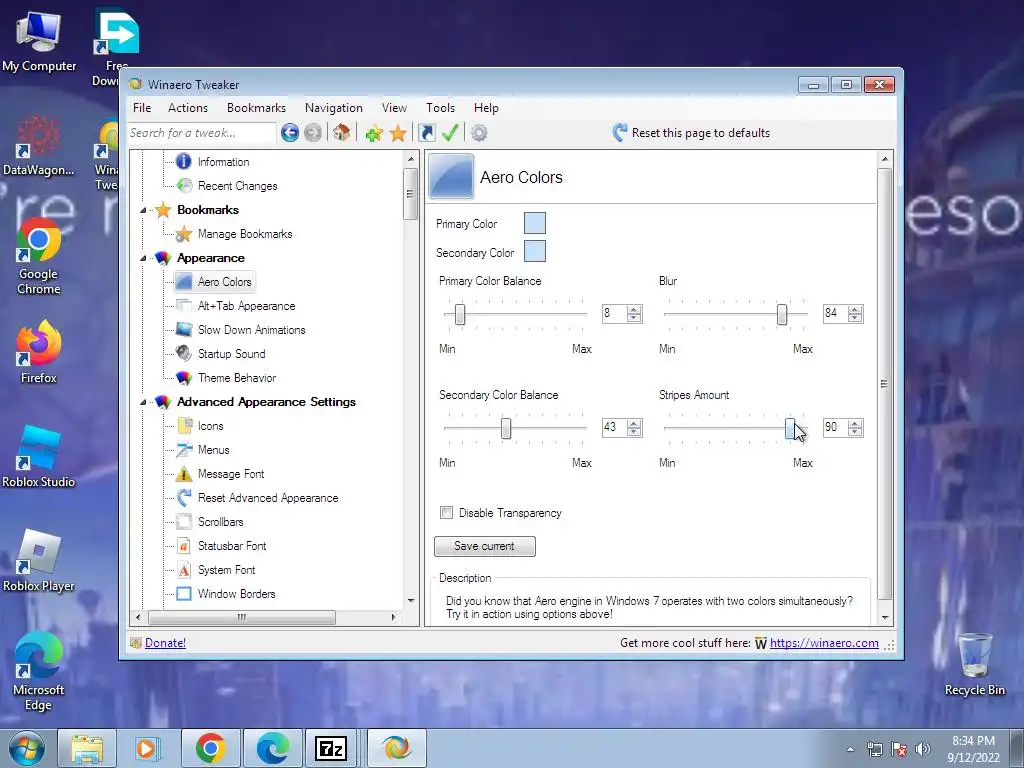Decrease Stripes Amount spinner down
1024x768 pixels.
click(855, 432)
